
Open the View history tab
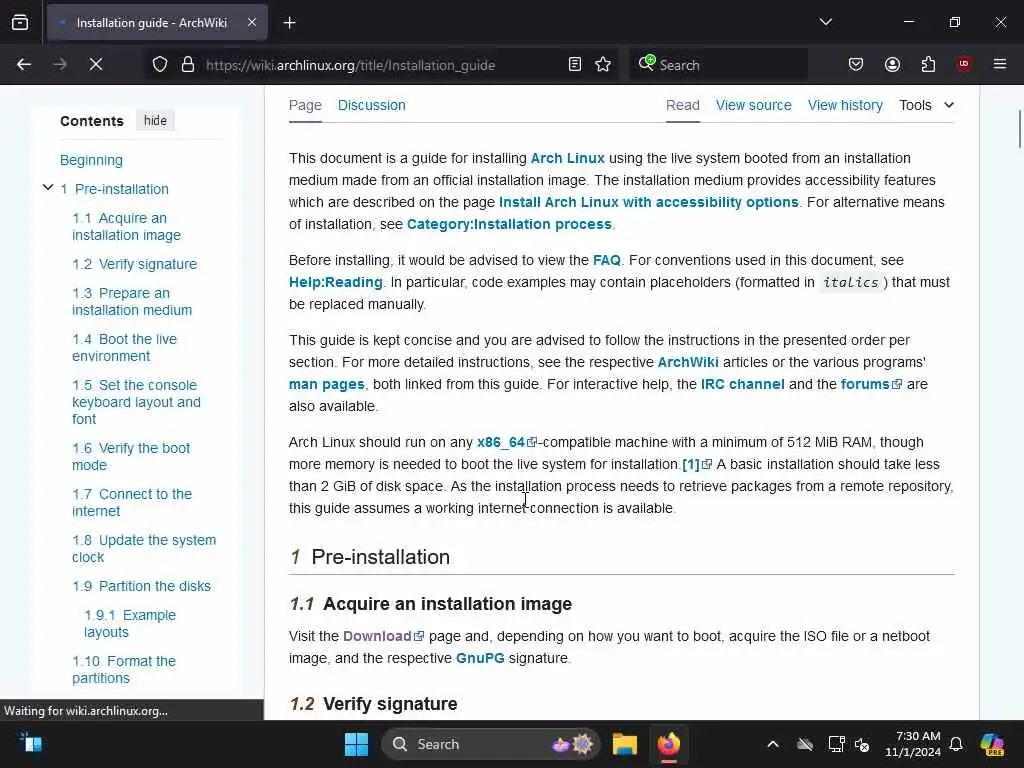pos(845,105)
